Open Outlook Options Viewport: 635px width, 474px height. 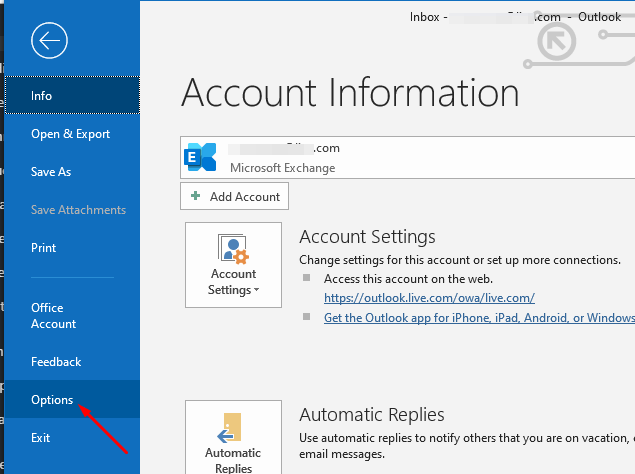72,399
